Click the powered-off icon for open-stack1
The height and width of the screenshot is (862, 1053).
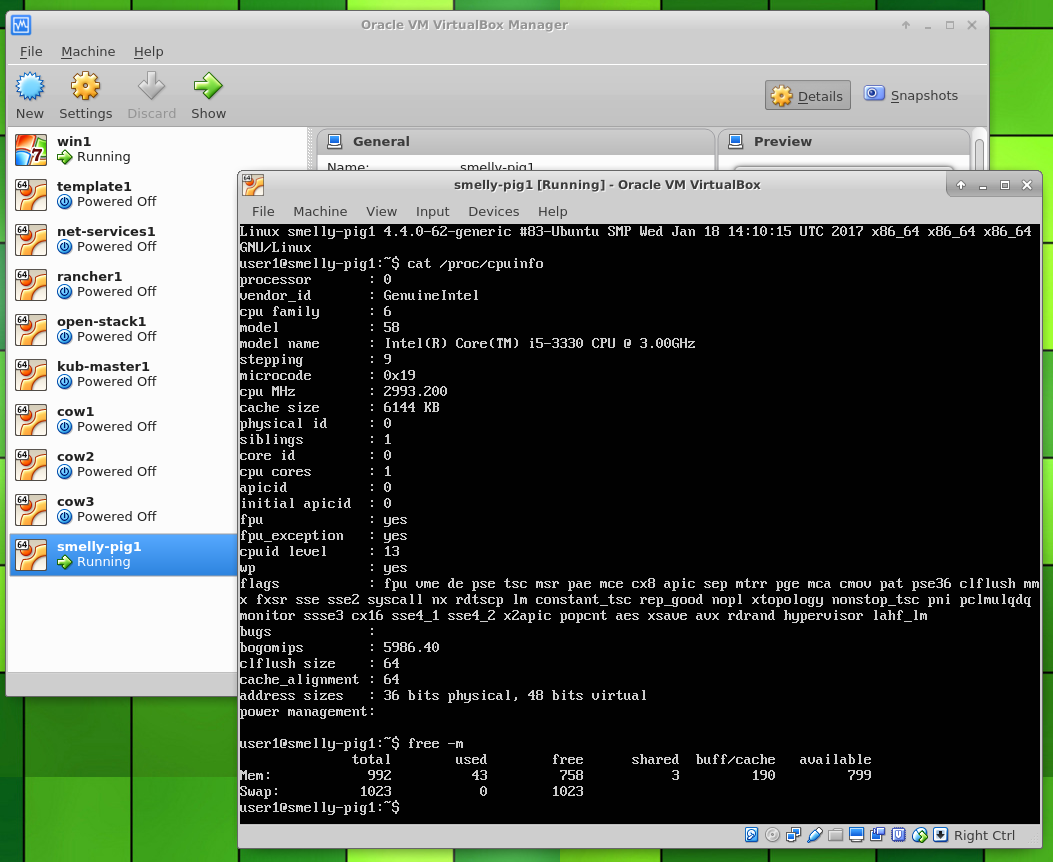pos(64,337)
